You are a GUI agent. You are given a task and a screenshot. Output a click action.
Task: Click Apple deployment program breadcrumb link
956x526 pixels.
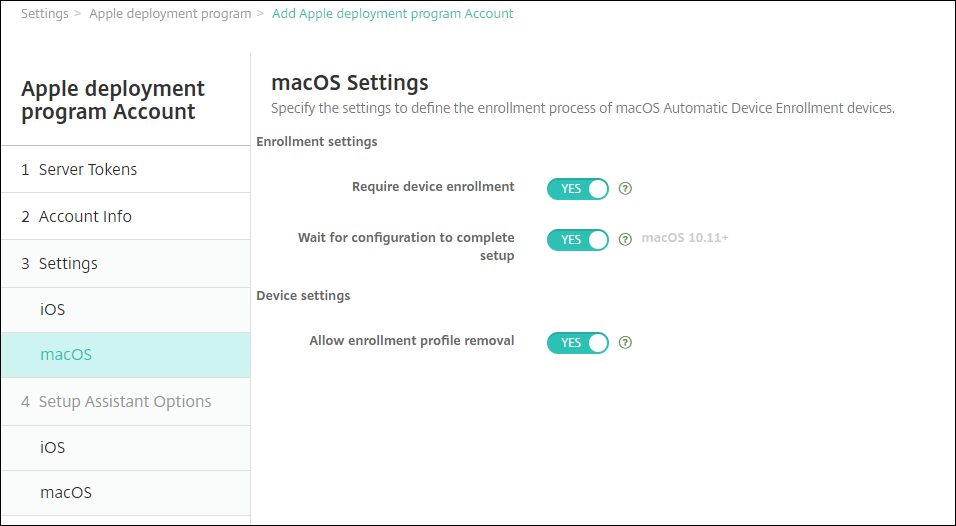169,14
